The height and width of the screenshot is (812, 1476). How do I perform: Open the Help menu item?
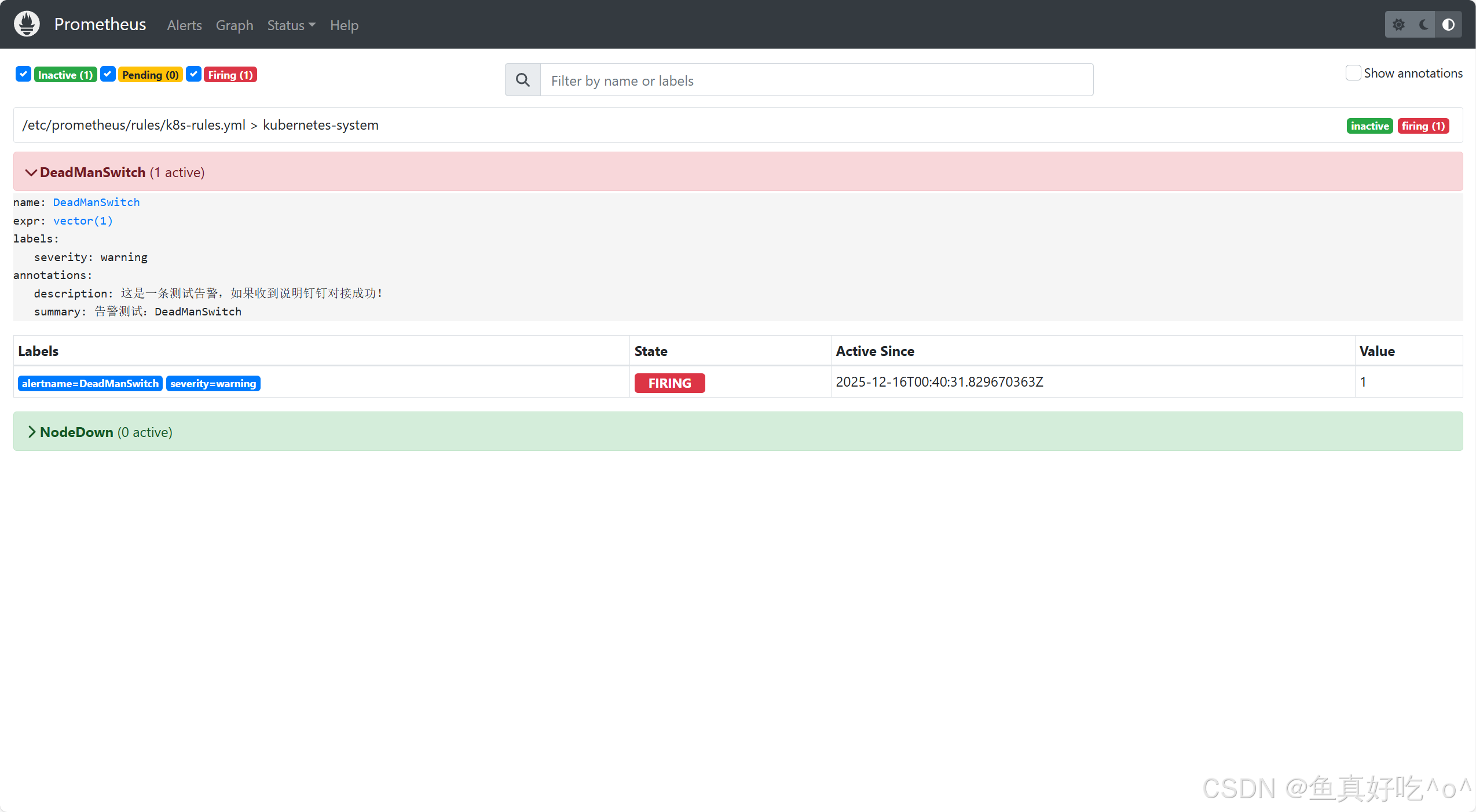[x=344, y=25]
